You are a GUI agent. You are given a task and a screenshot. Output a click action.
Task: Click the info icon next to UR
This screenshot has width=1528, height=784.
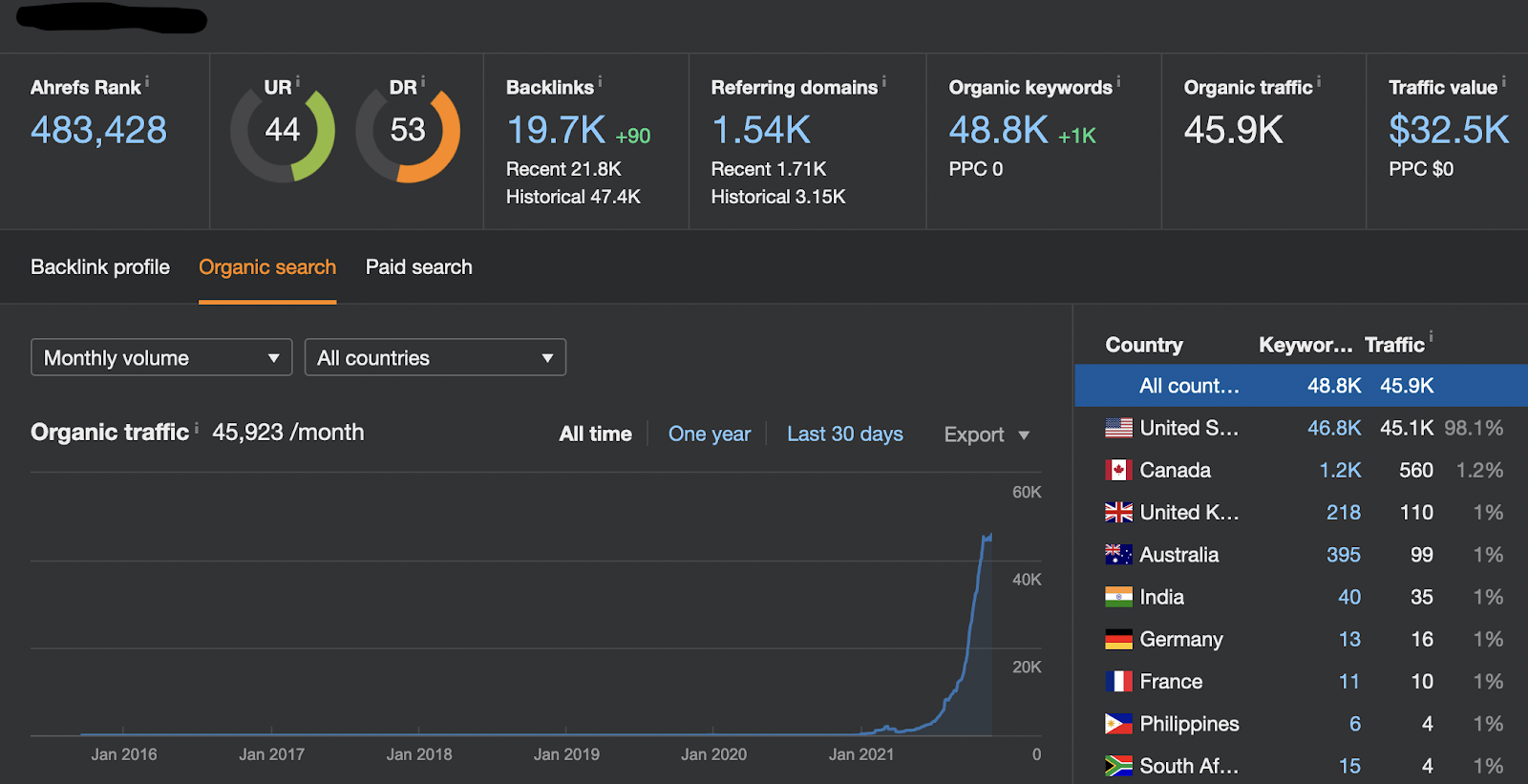pos(298,81)
